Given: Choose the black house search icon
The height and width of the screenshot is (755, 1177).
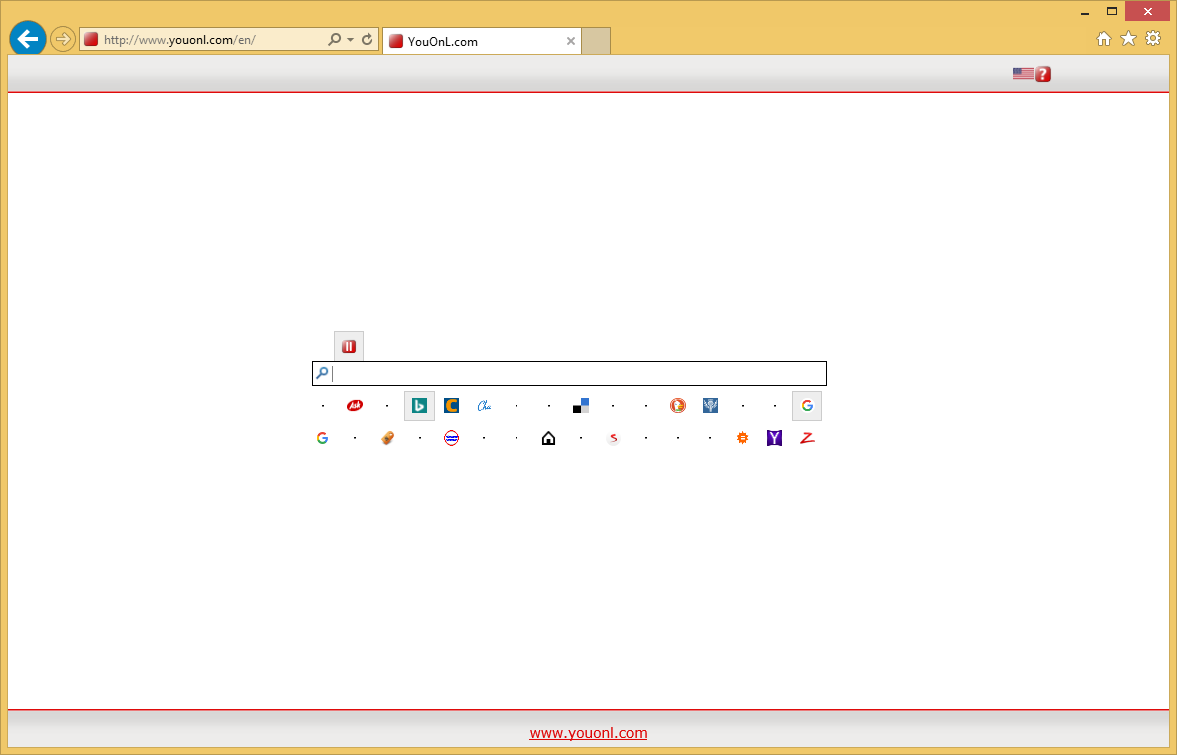Looking at the screenshot, I should tap(548, 438).
